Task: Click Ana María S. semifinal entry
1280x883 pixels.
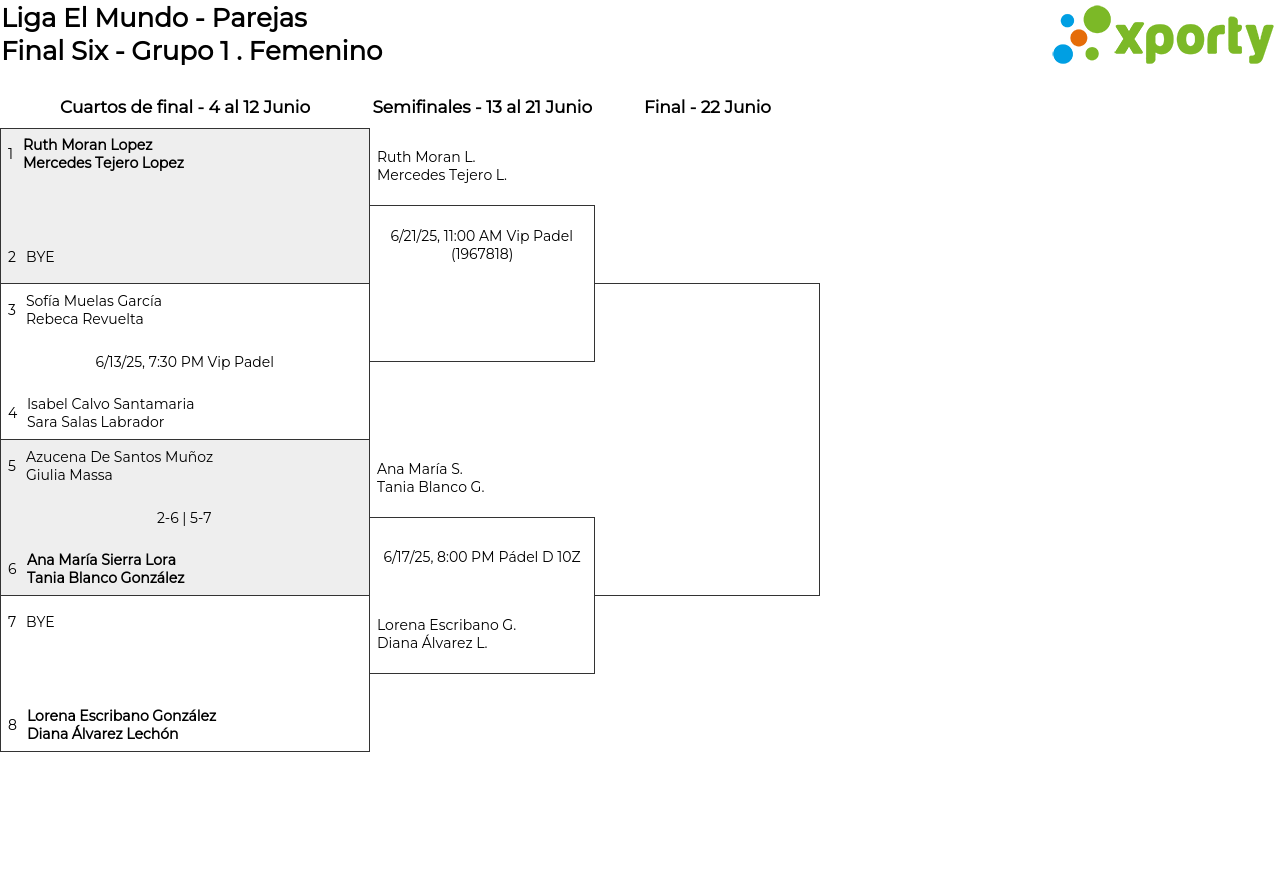Action: (430, 478)
